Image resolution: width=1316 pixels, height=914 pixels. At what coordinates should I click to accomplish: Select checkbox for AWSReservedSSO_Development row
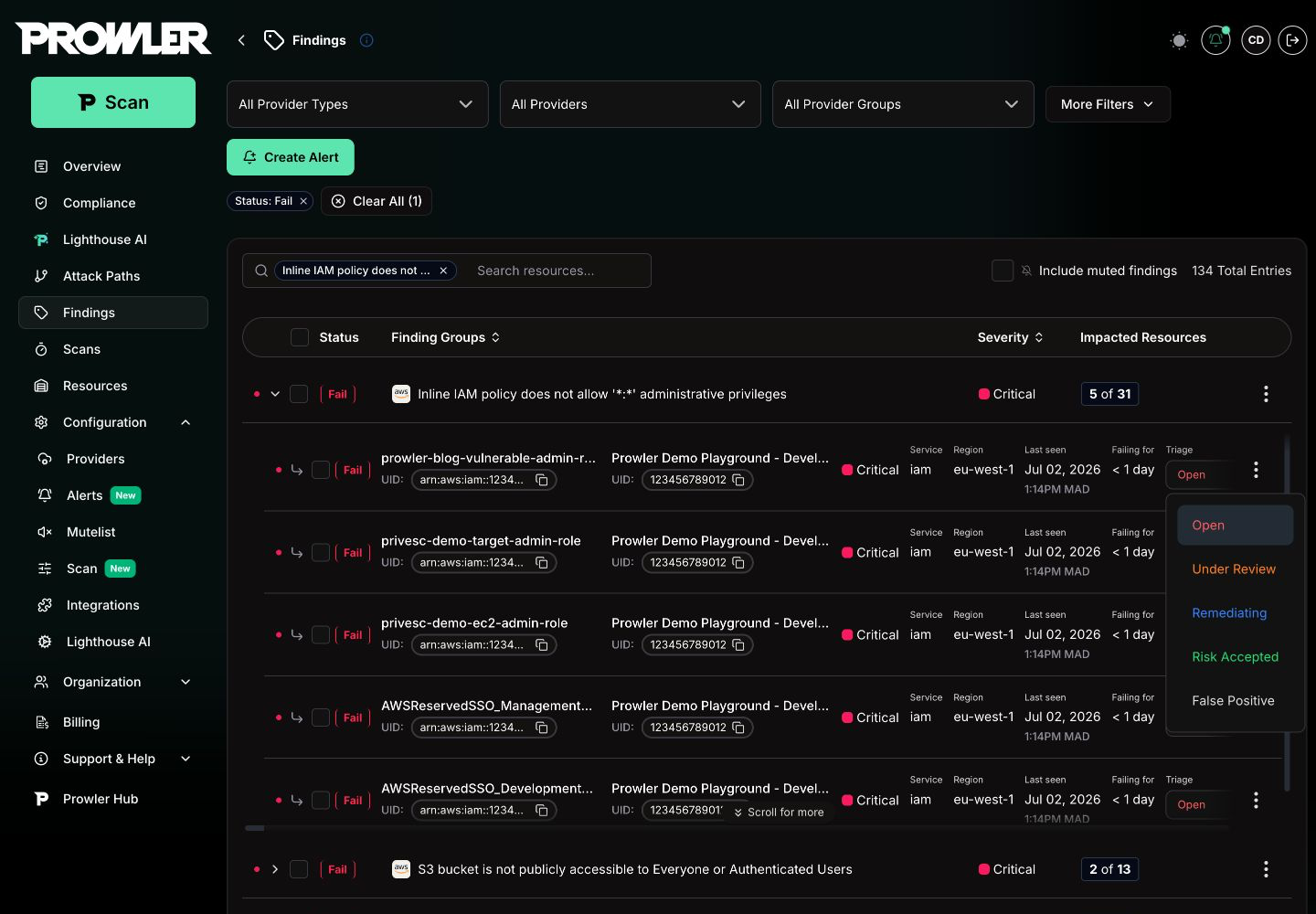pos(321,800)
